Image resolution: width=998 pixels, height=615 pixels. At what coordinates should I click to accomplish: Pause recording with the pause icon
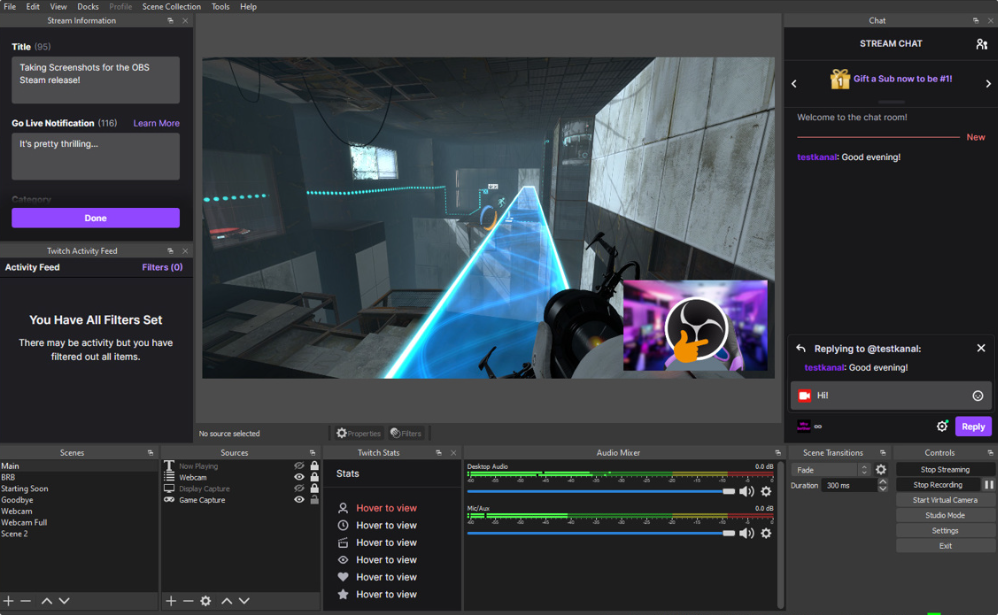988,485
